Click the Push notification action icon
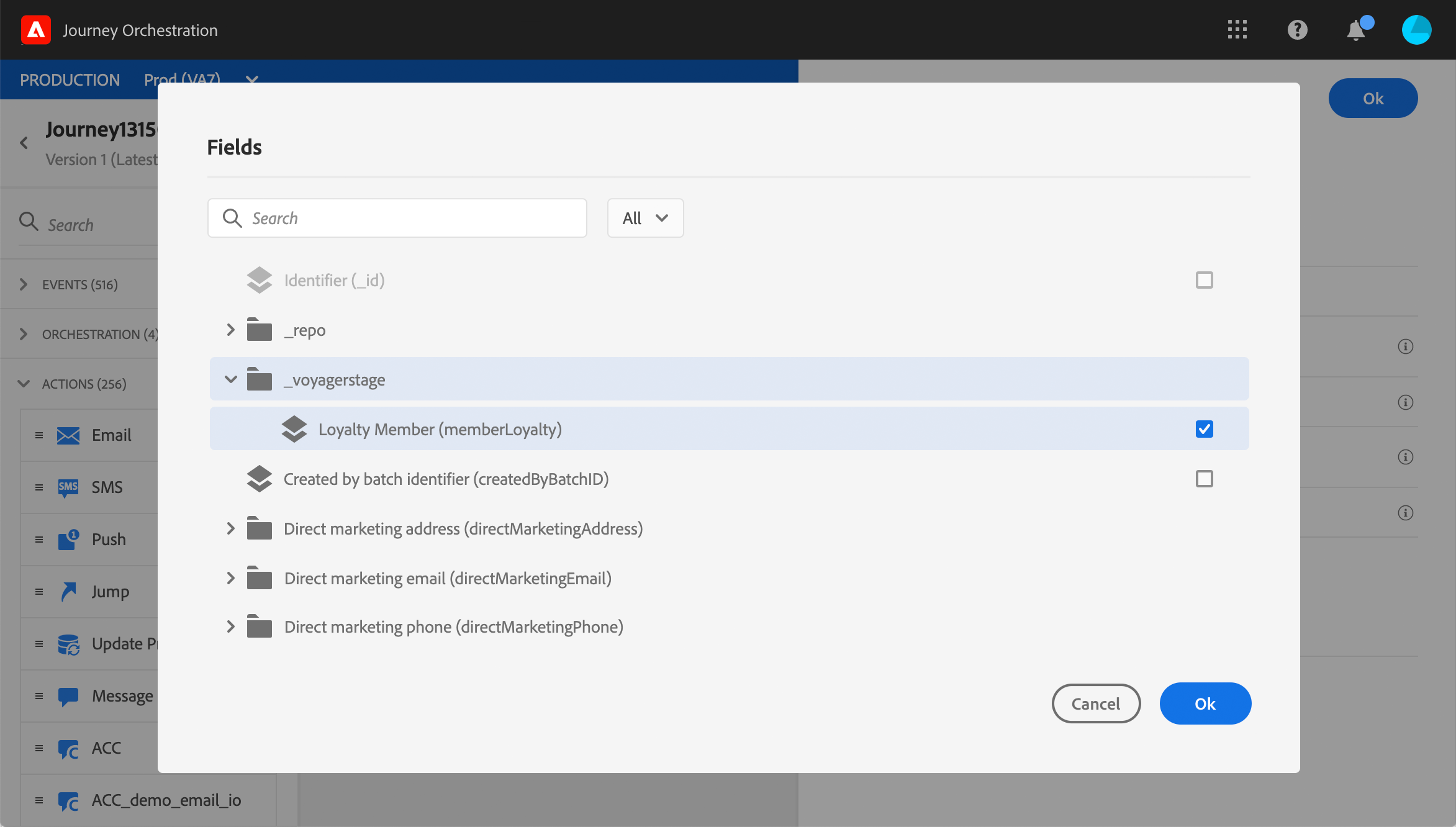1456x827 pixels. pos(68,540)
